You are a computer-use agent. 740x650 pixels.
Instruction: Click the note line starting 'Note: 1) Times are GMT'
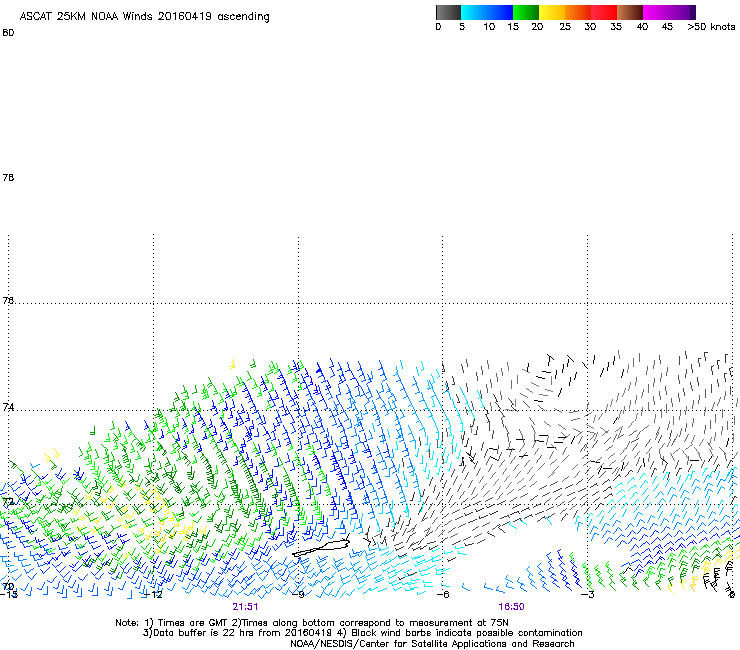click(x=312, y=623)
